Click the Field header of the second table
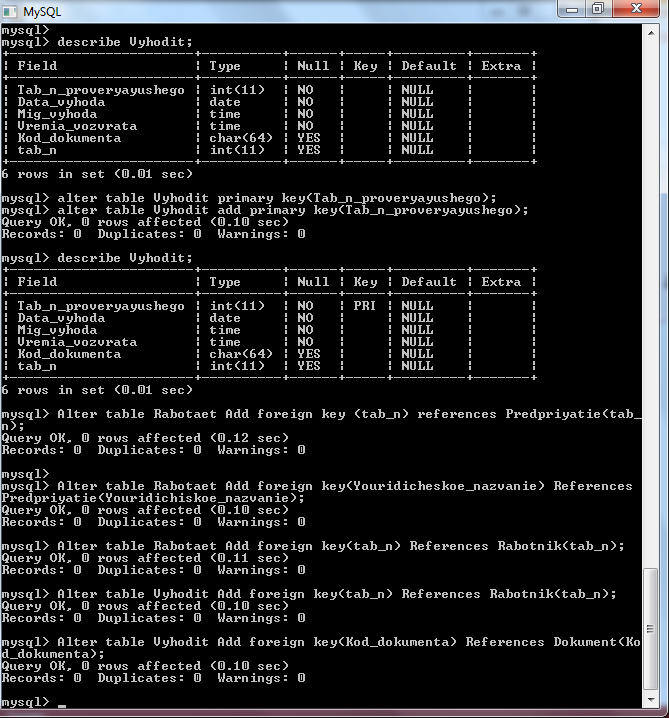 click(37, 282)
